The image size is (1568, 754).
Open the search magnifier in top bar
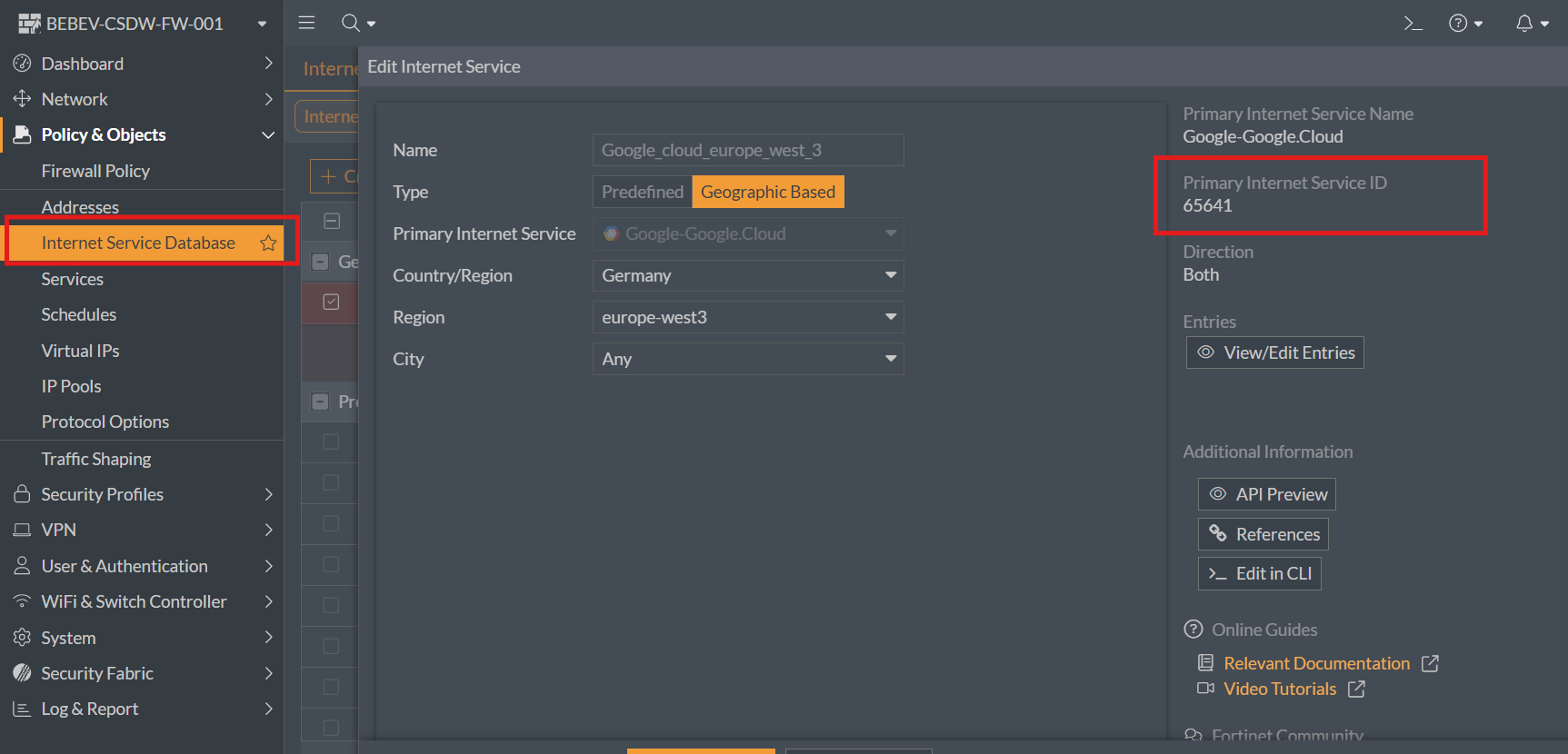click(351, 23)
